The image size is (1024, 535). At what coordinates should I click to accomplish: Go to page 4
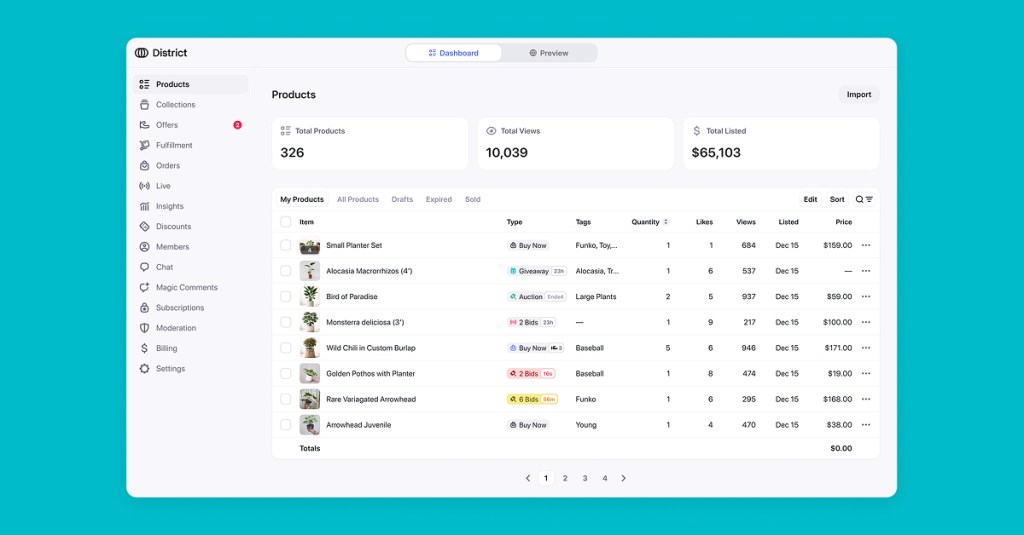pos(605,478)
